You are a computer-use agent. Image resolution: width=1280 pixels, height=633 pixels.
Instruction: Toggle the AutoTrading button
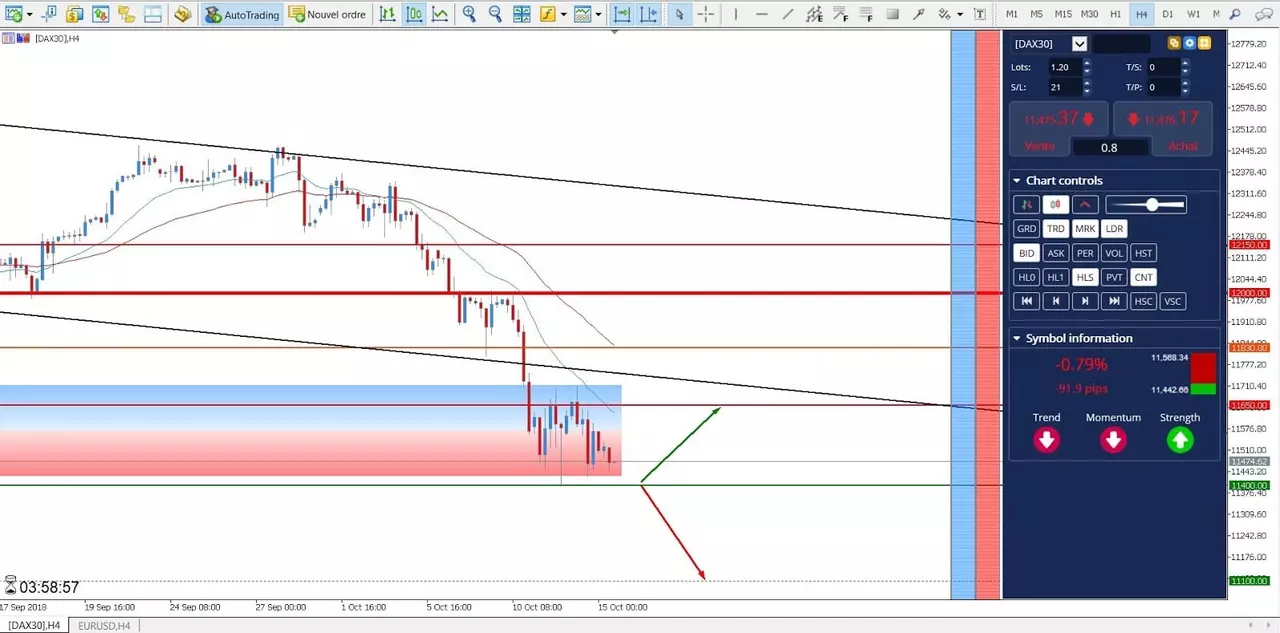[242, 14]
